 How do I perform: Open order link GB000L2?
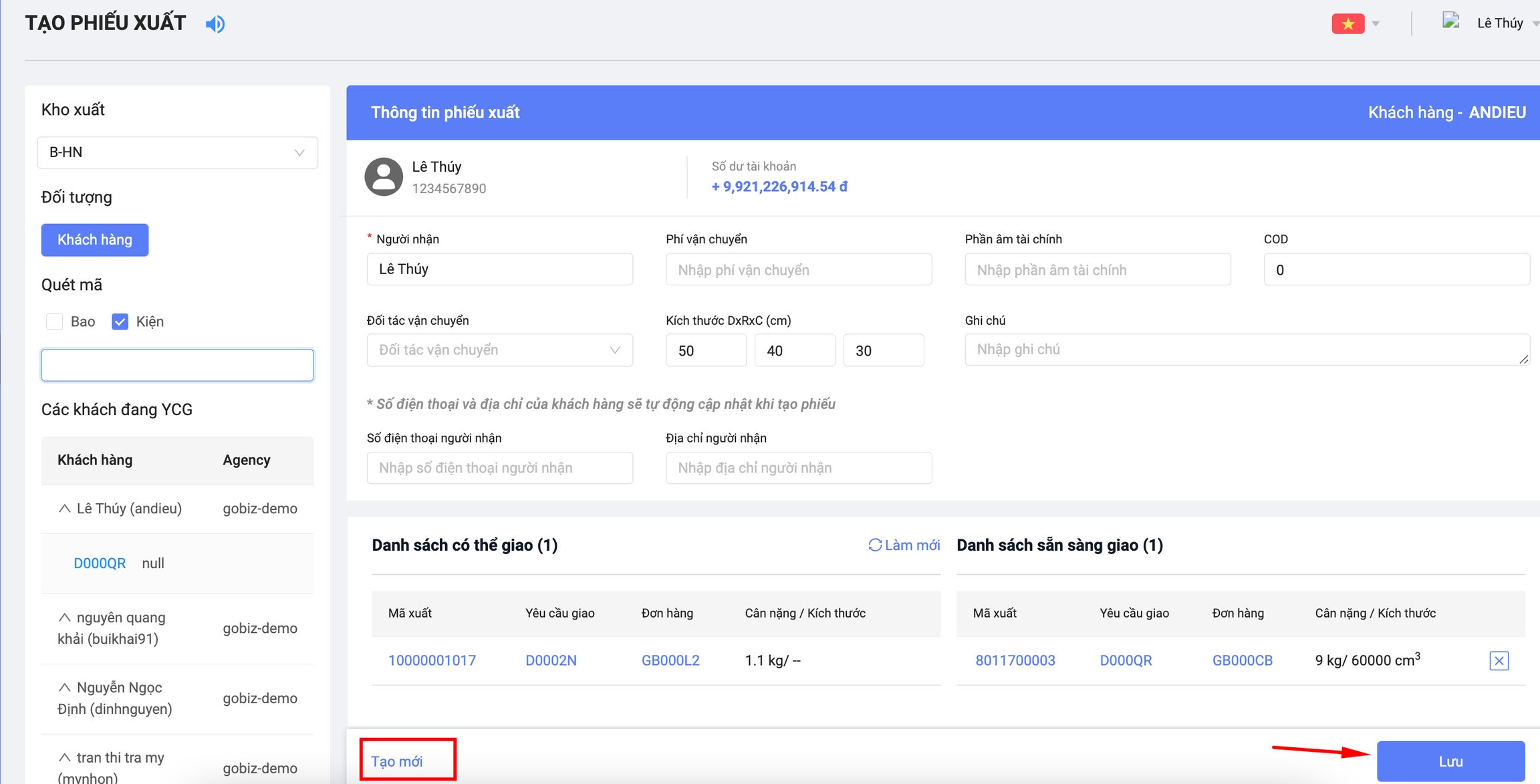[x=670, y=660]
